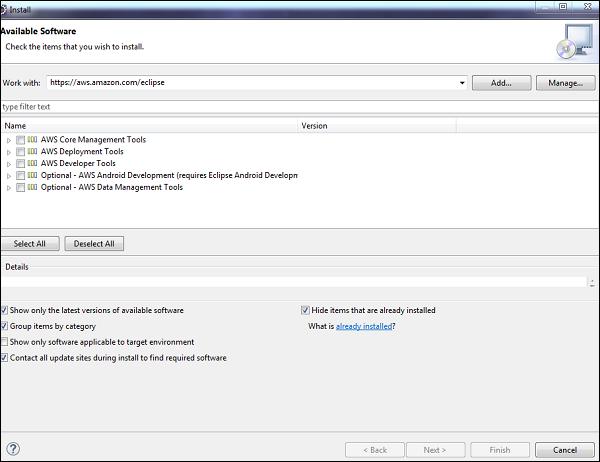Expand Optional AWS Data Management Tools category
The height and width of the screenshot is (462, 600).
pos(9,188)
